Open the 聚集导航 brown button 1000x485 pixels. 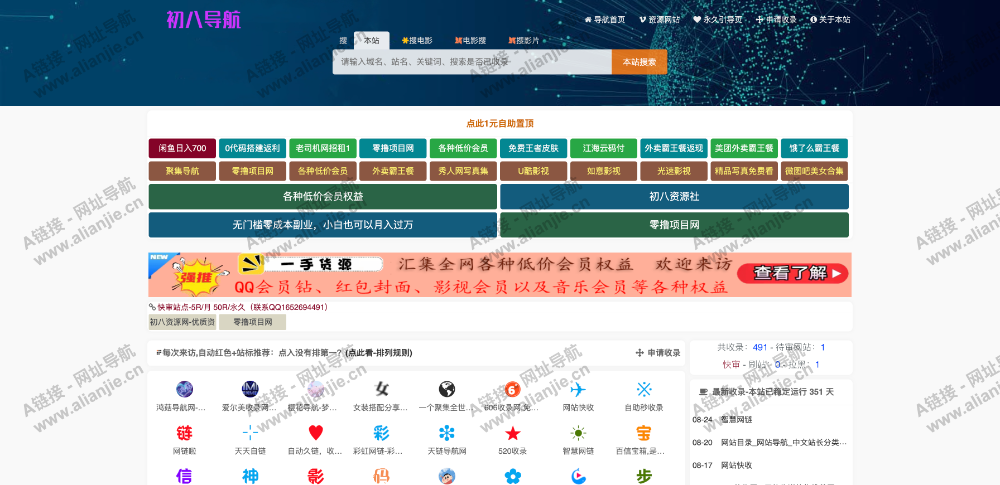[182, 171]
